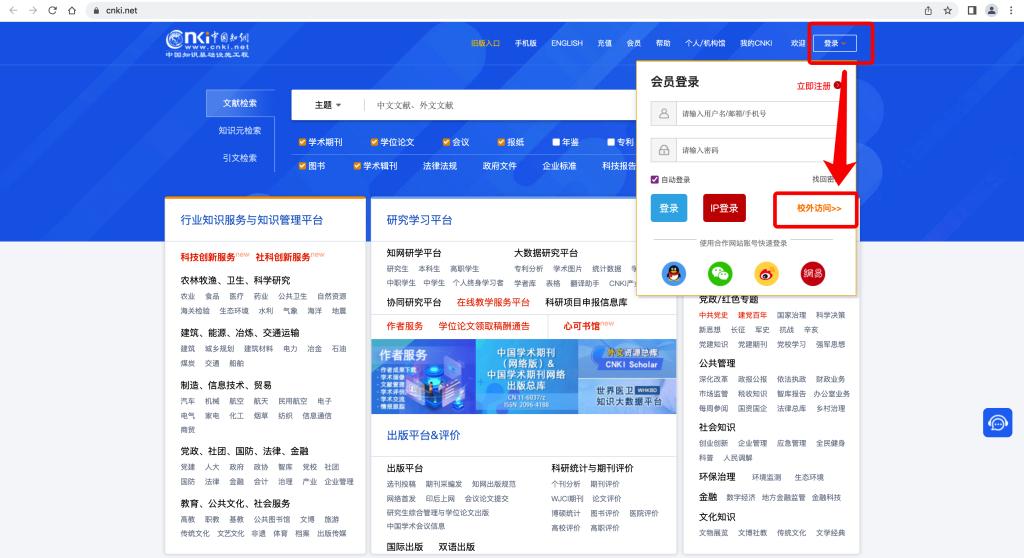Collapse the 登录 dropdown in the top bar
The image size is (1024, 558).
pos(835,44)
